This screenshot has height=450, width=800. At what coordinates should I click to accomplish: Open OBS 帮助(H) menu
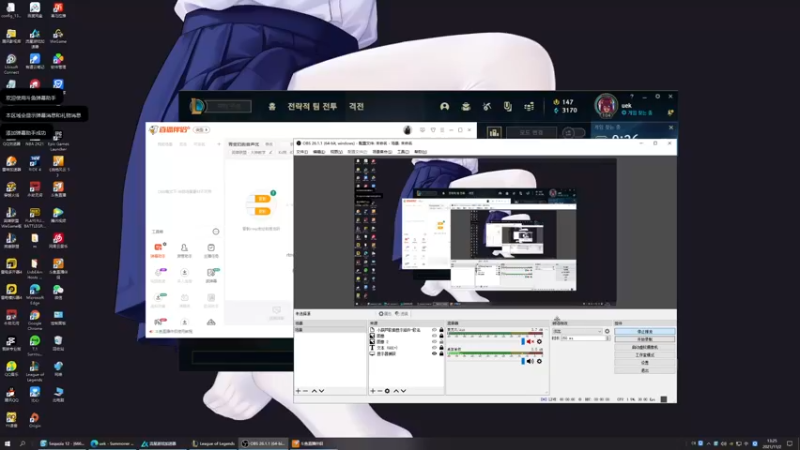(x=420, y=152)
